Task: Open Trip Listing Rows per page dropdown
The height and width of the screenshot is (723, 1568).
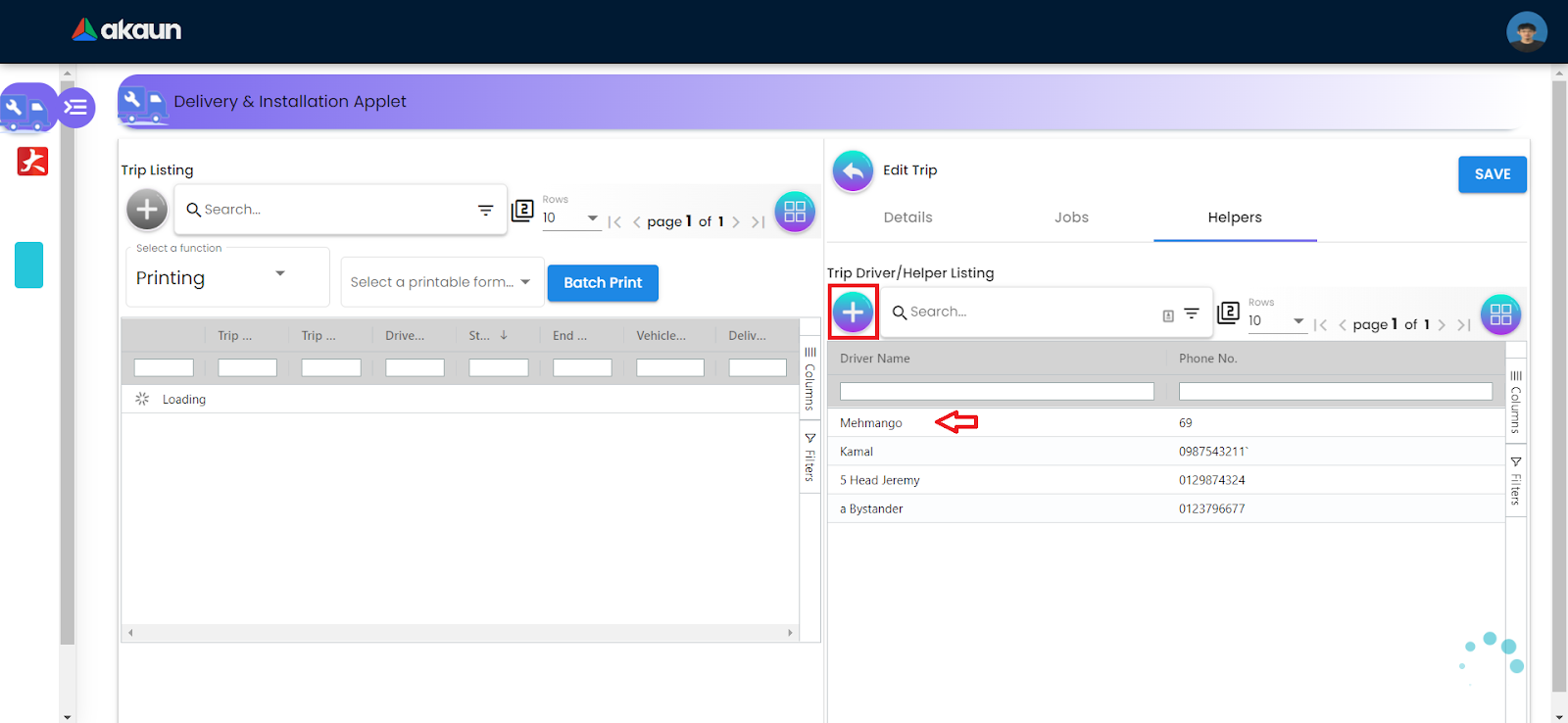Action: point(571,217)
